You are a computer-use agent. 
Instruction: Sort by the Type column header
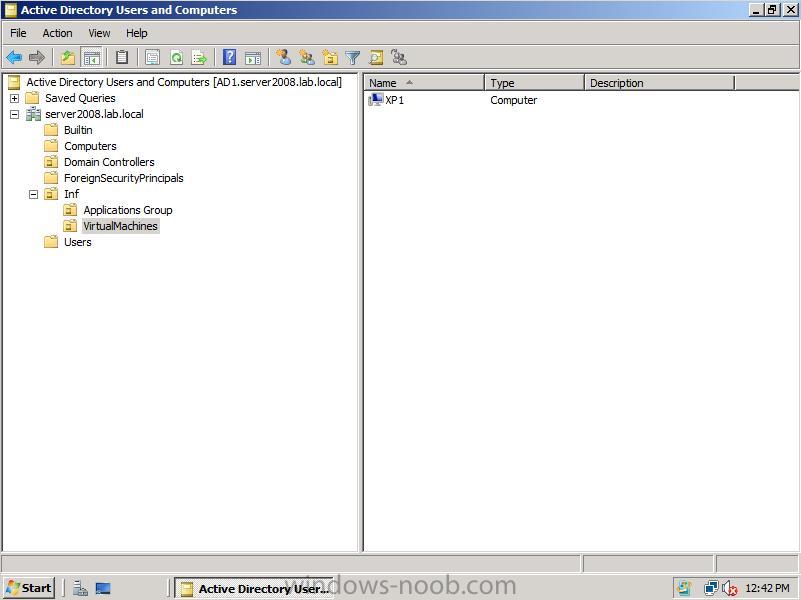(534, 83)
